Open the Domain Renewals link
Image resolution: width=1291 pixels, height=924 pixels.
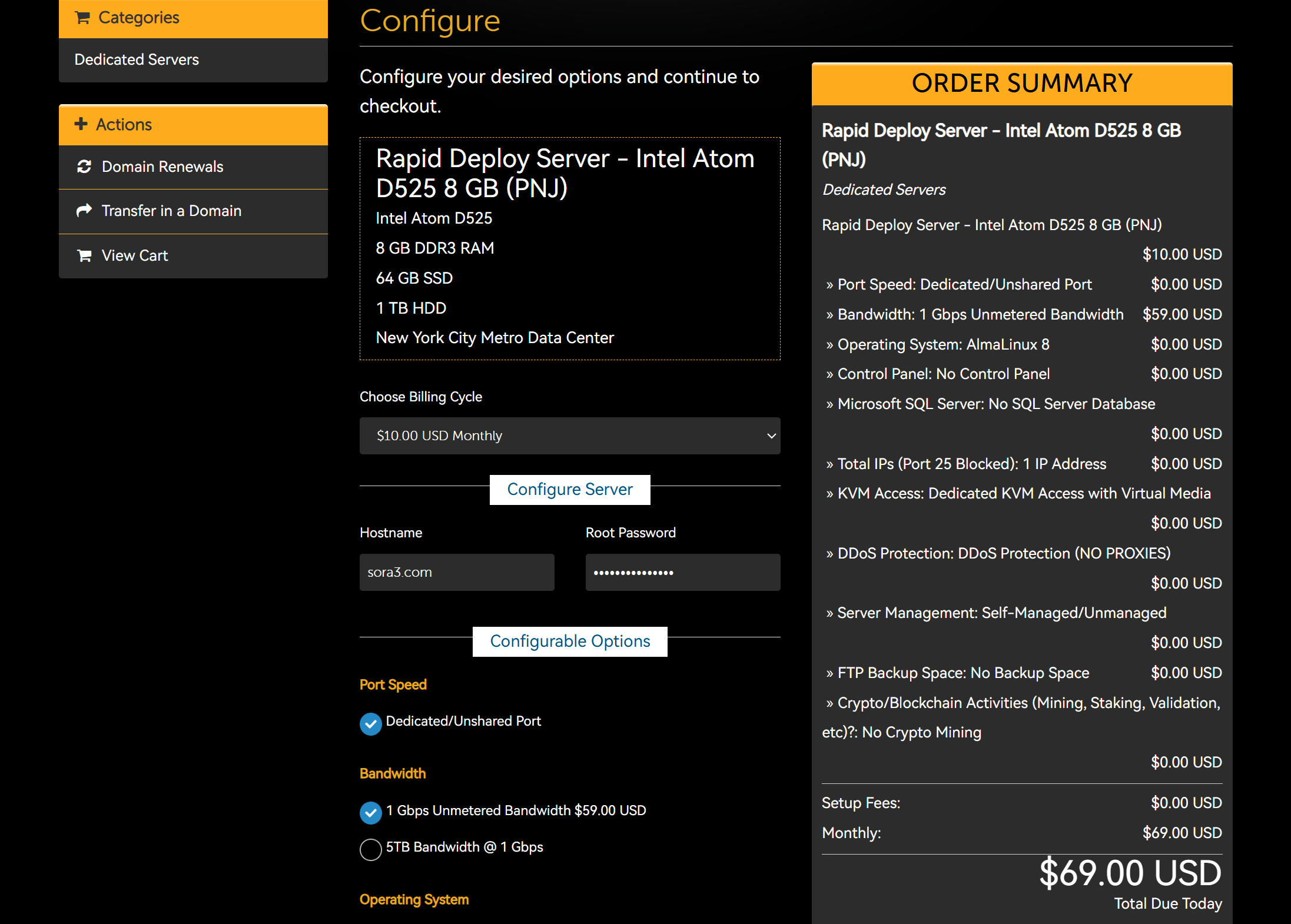pyautogui.click(x=162, y=167)
